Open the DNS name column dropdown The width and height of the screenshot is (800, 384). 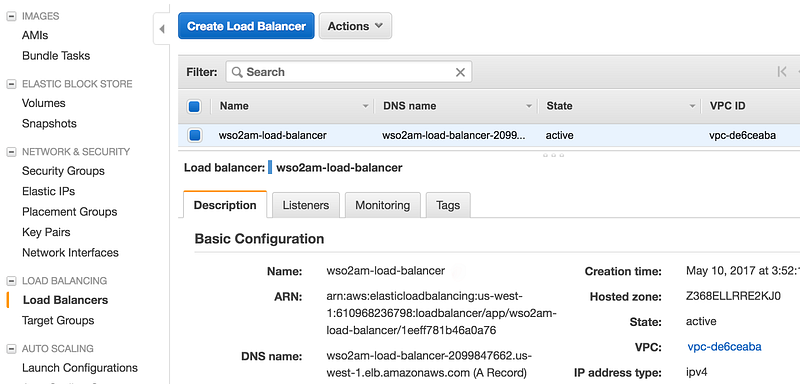[529, 107]
